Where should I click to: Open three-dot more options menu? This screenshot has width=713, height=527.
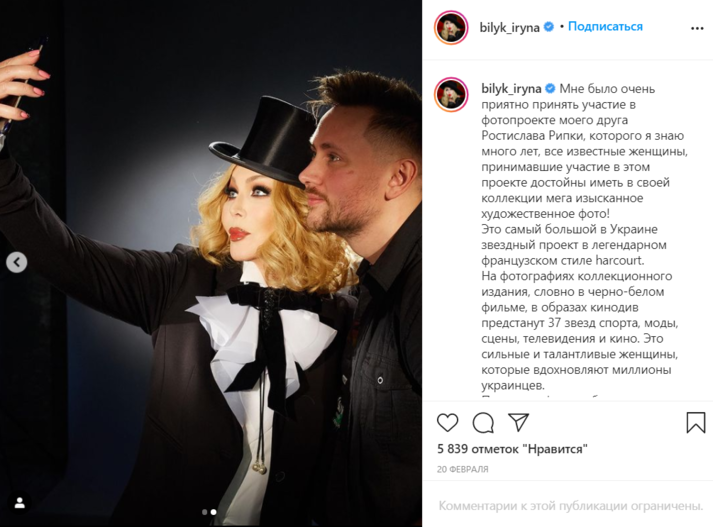coord(697,28)
